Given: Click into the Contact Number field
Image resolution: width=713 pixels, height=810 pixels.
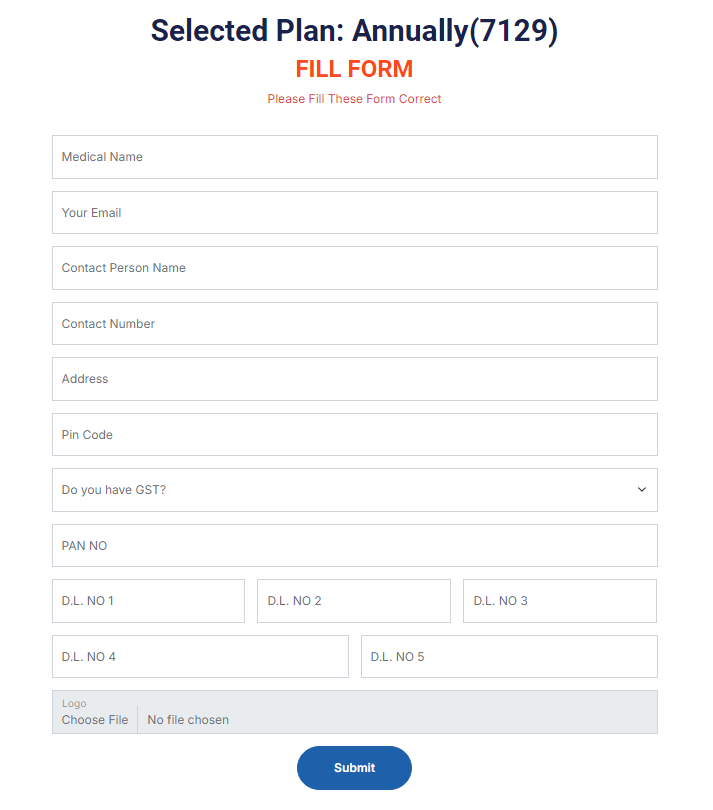Looking at the screenshot, I should point(354,324).
